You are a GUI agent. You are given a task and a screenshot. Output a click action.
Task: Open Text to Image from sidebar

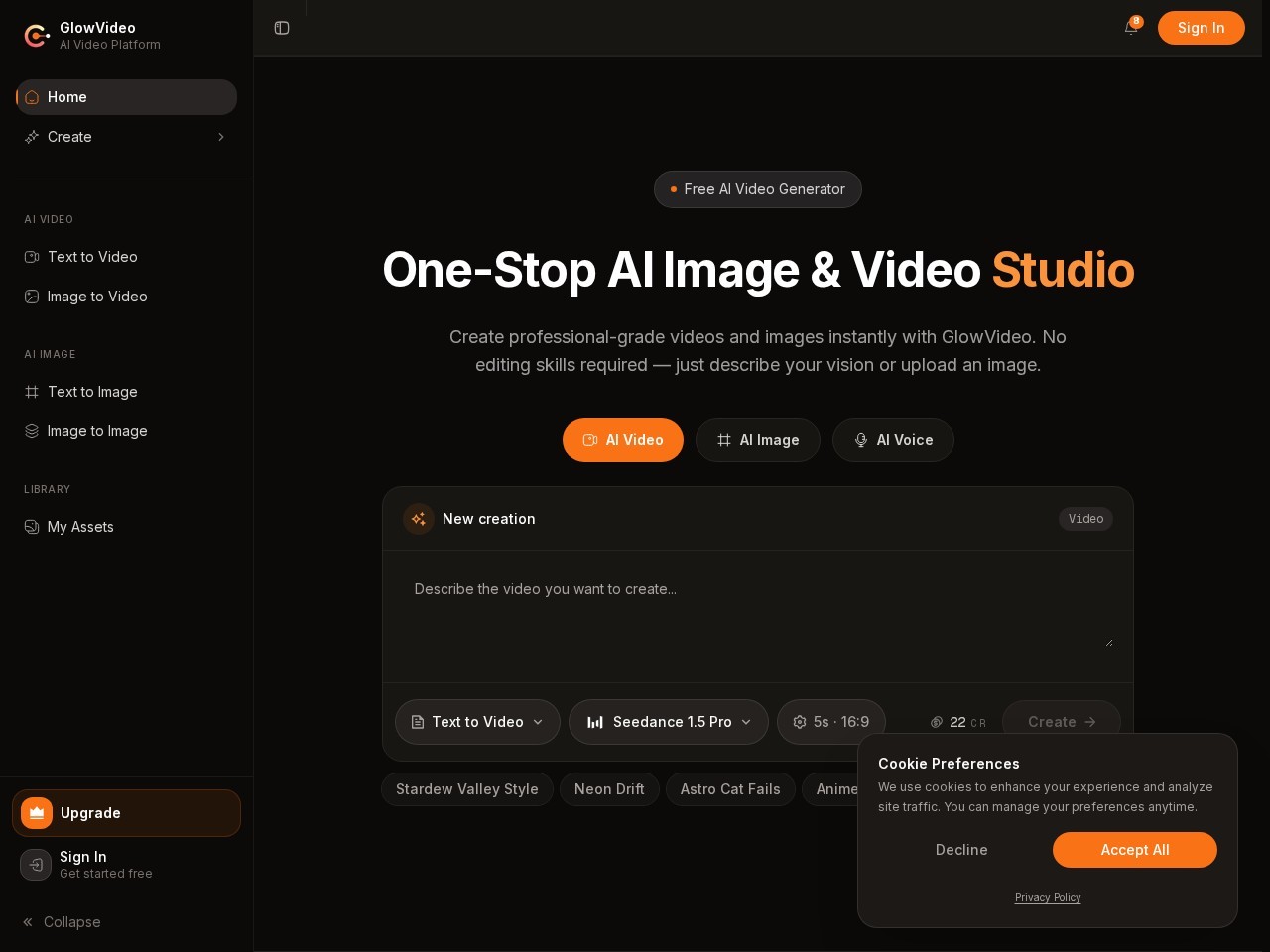coord(127,392)
